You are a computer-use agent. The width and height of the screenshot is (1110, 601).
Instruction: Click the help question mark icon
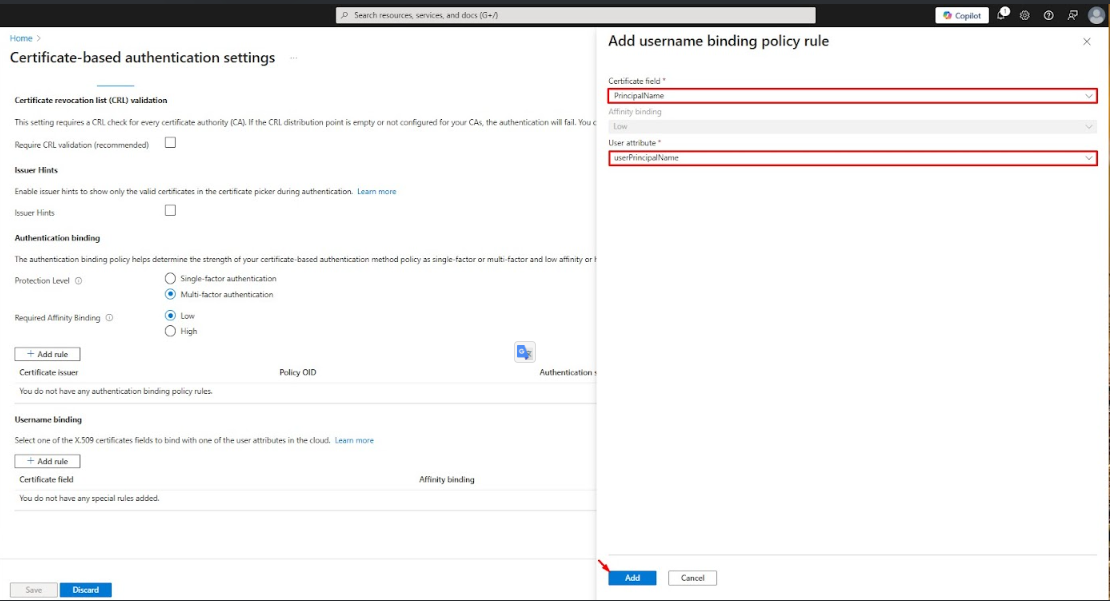[1048, 15]
